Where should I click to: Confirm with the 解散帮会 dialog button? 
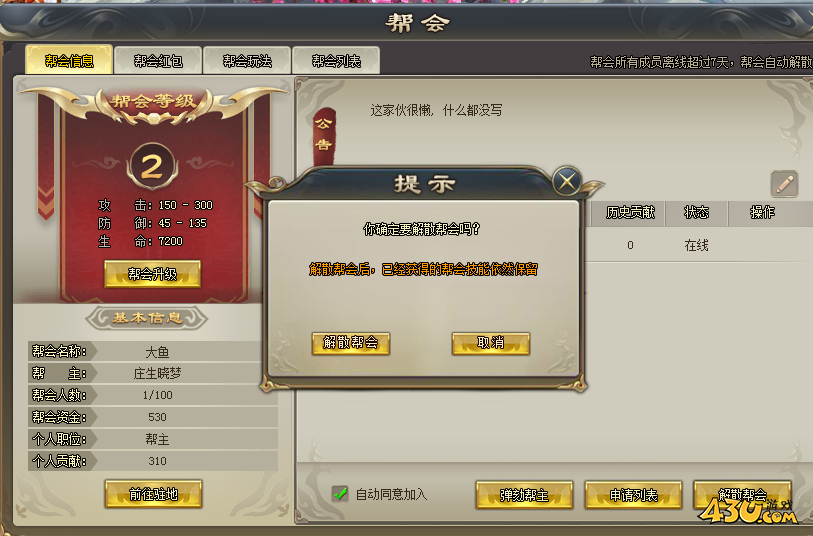pyautogui.click(x=351, y=343)
